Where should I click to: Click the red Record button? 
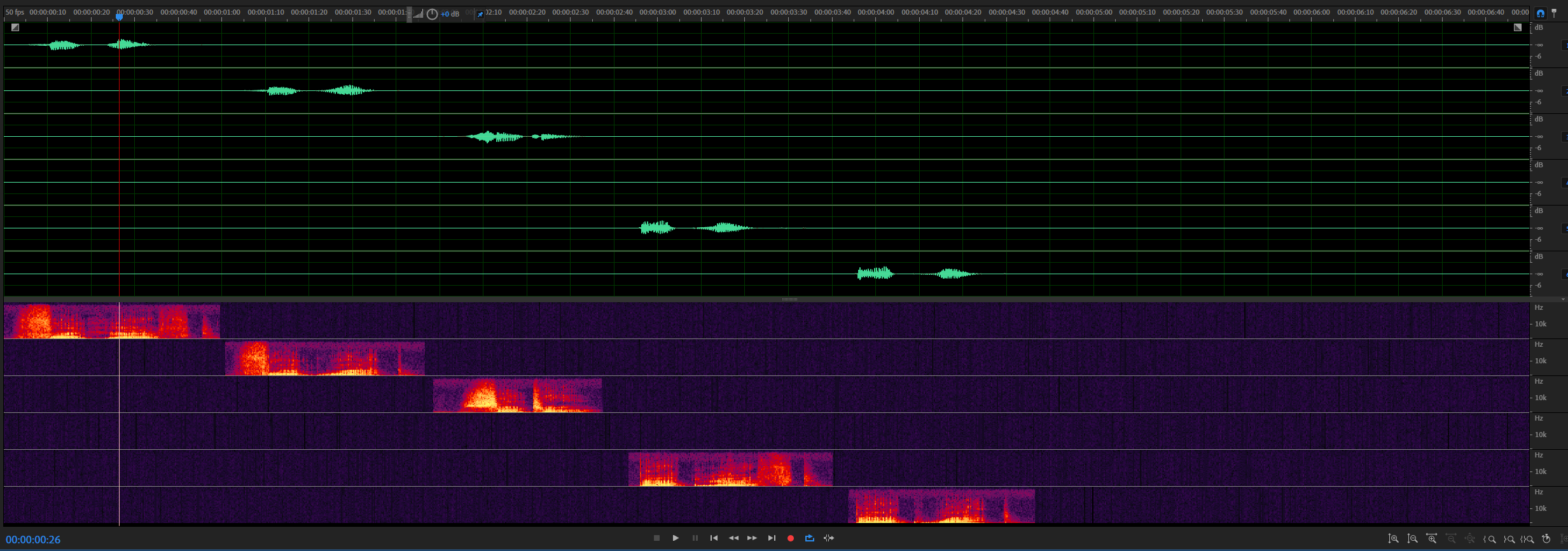(x=791, y=538)
